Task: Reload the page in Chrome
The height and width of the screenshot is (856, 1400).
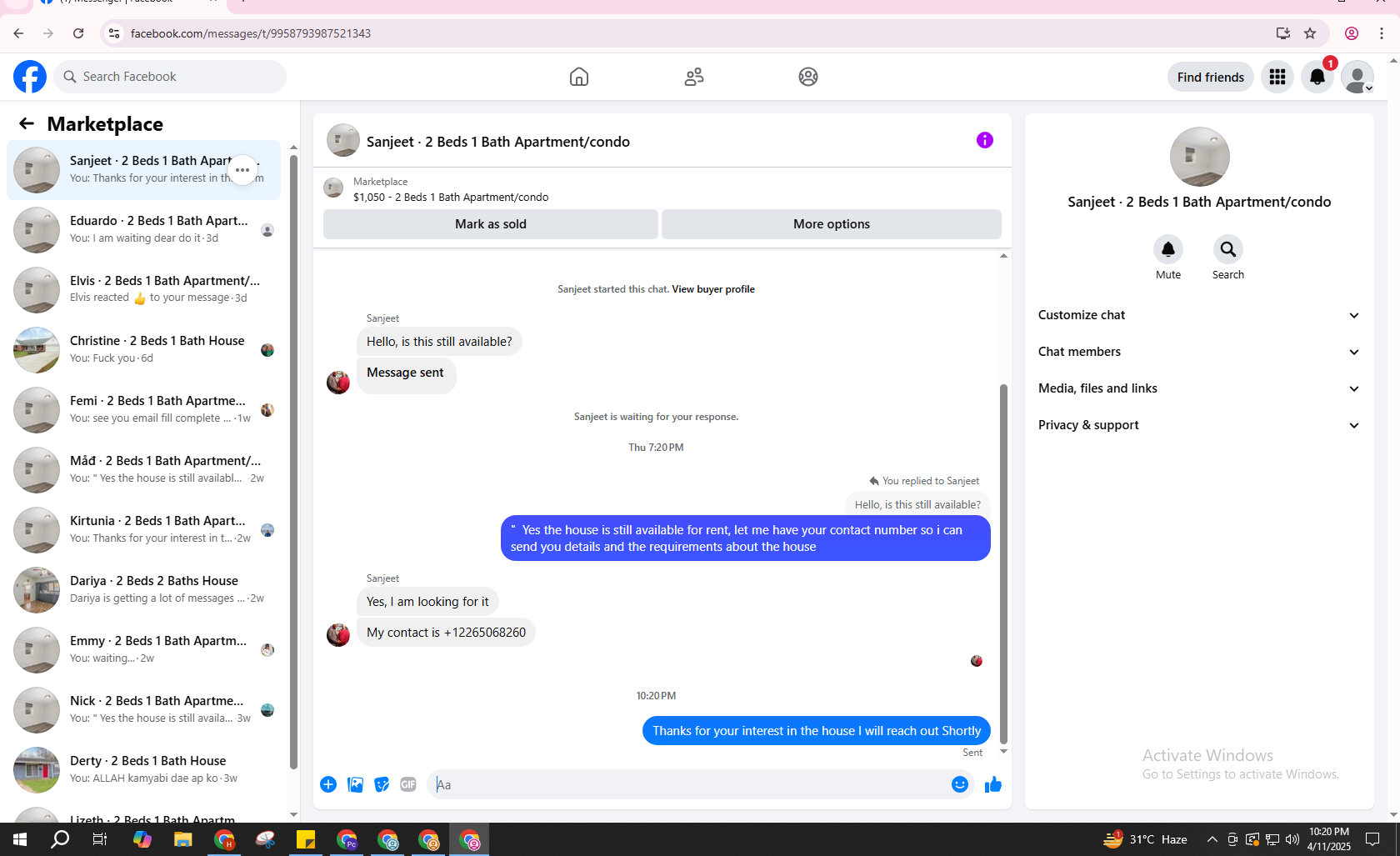Action: click(x=78, y=33)
